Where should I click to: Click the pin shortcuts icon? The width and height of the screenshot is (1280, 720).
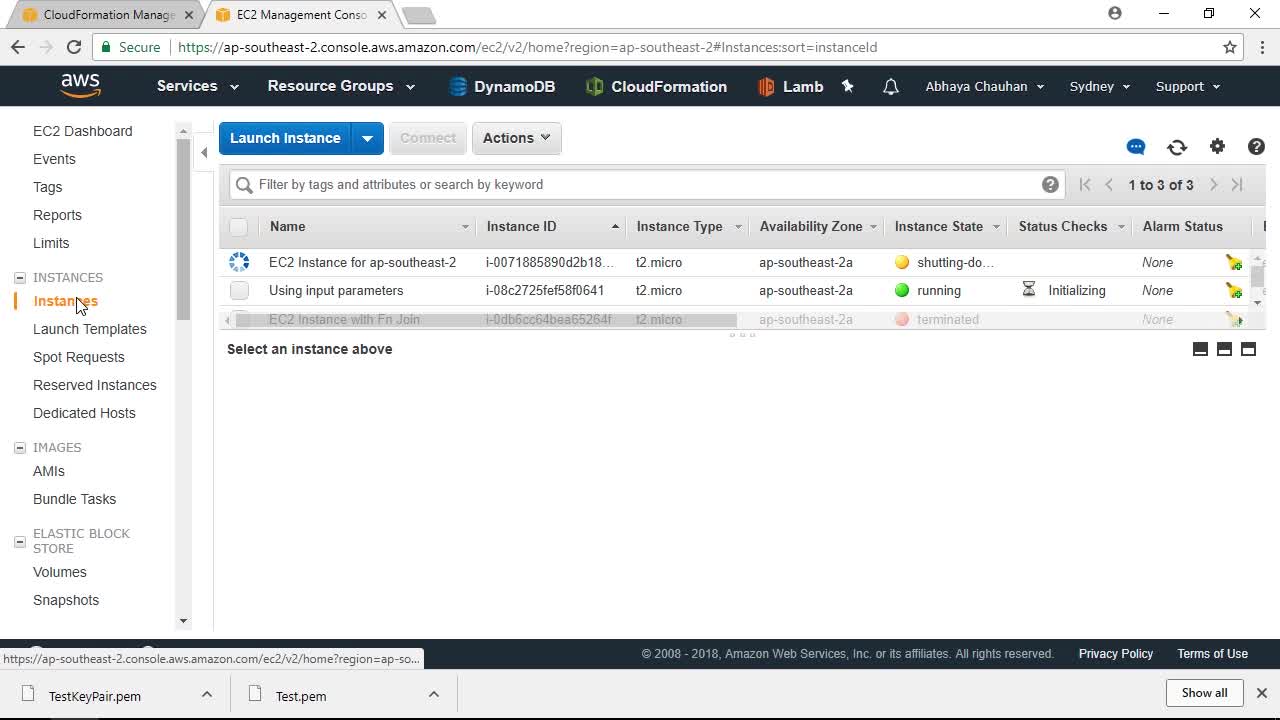848,86
